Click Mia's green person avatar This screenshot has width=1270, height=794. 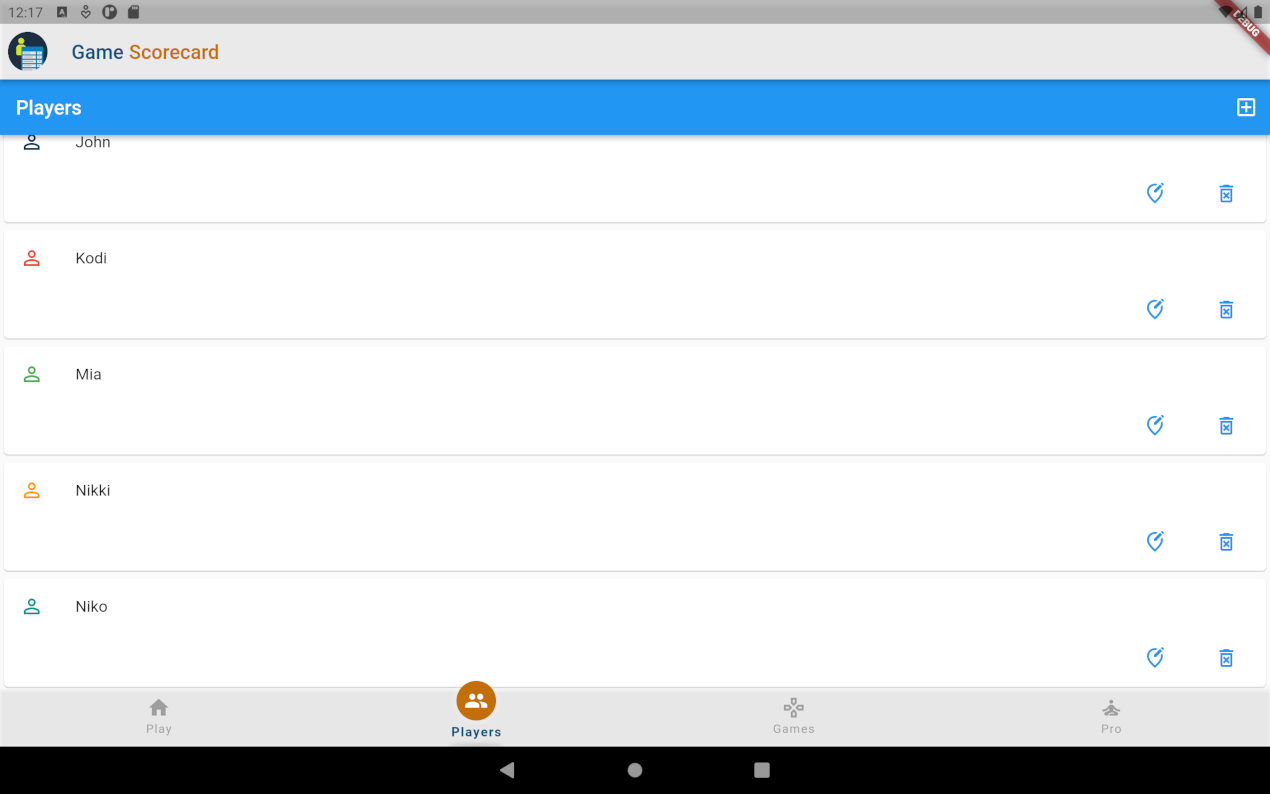32,374
